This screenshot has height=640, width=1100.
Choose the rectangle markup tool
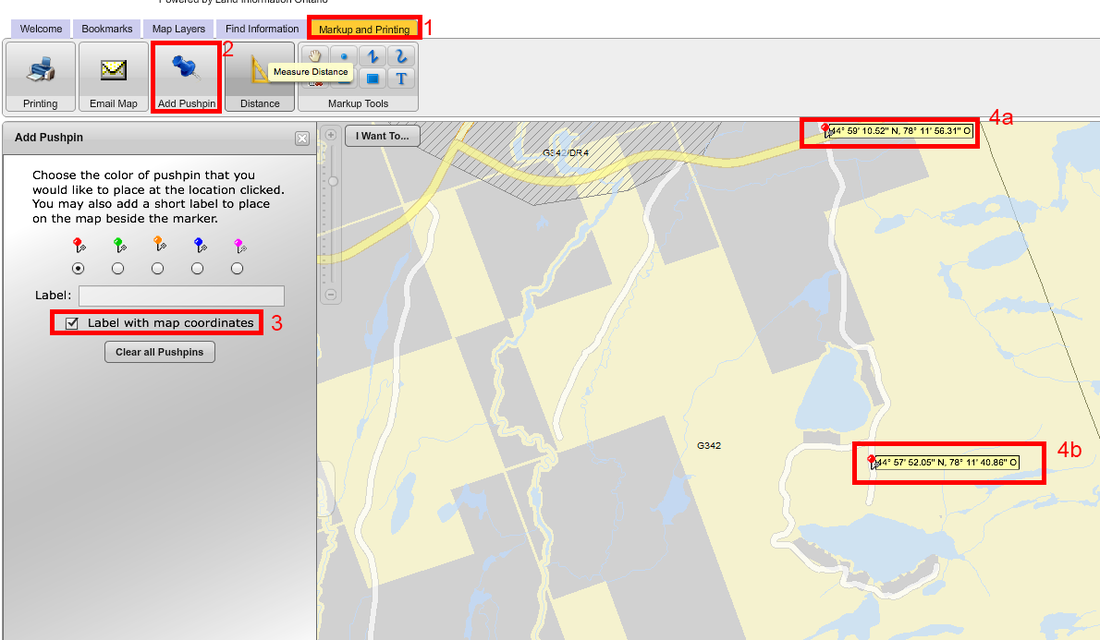click(373, 79)
